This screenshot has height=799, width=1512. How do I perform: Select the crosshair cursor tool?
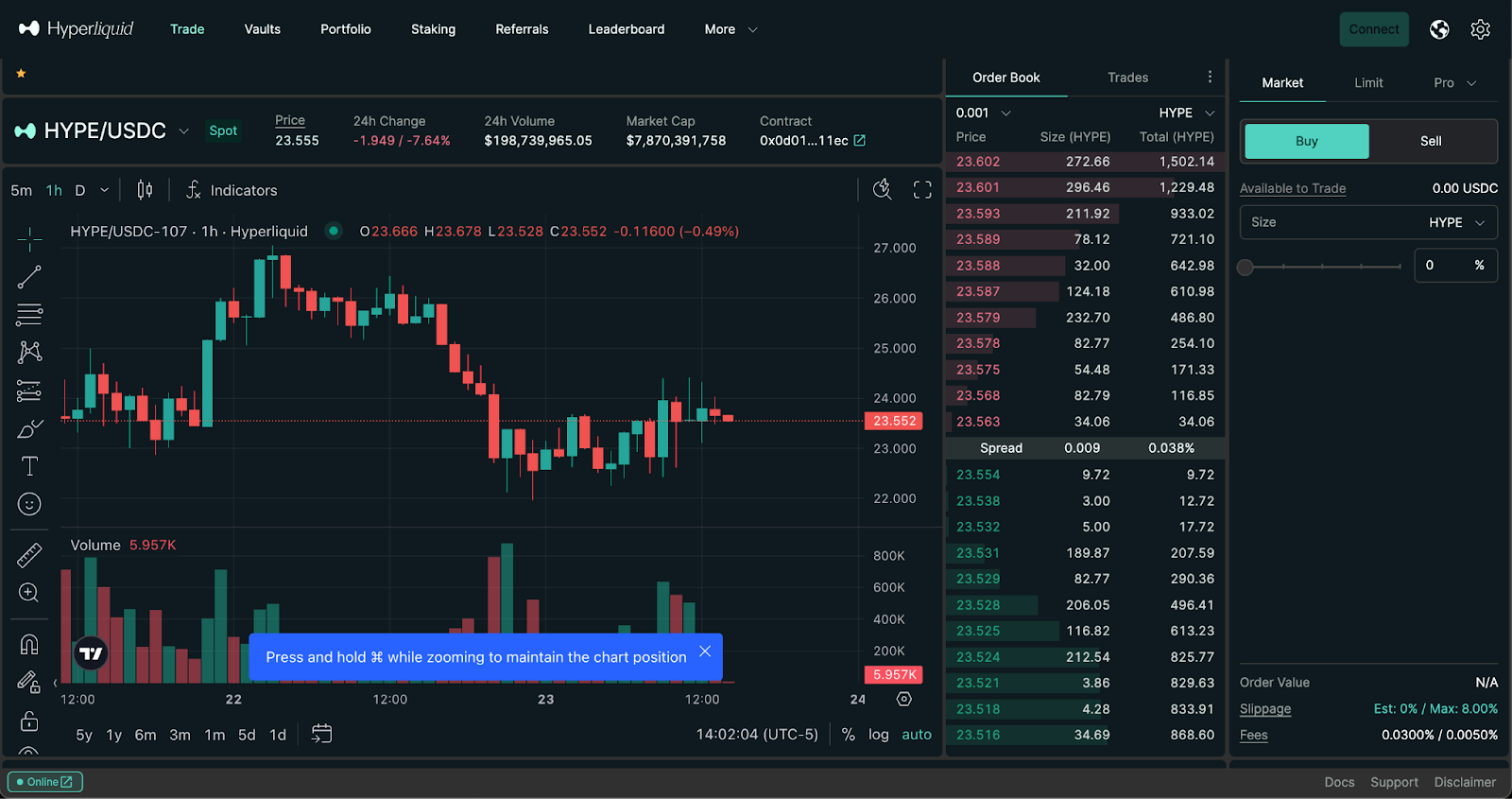pos(29,239)
